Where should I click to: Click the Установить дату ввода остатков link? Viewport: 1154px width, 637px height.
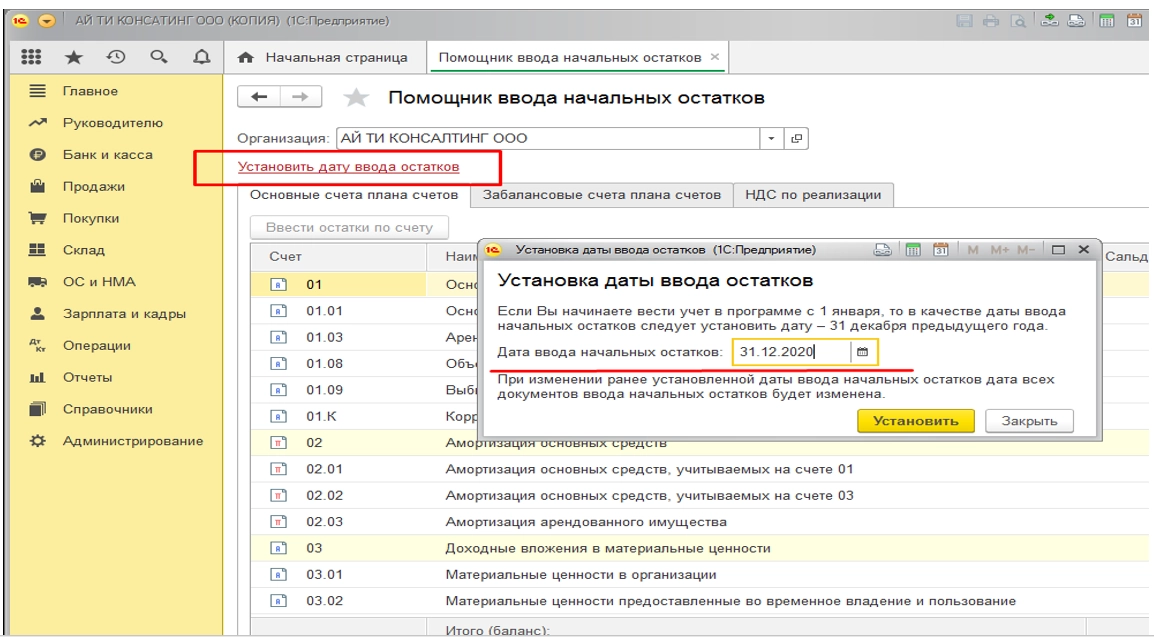click(348, 167)
